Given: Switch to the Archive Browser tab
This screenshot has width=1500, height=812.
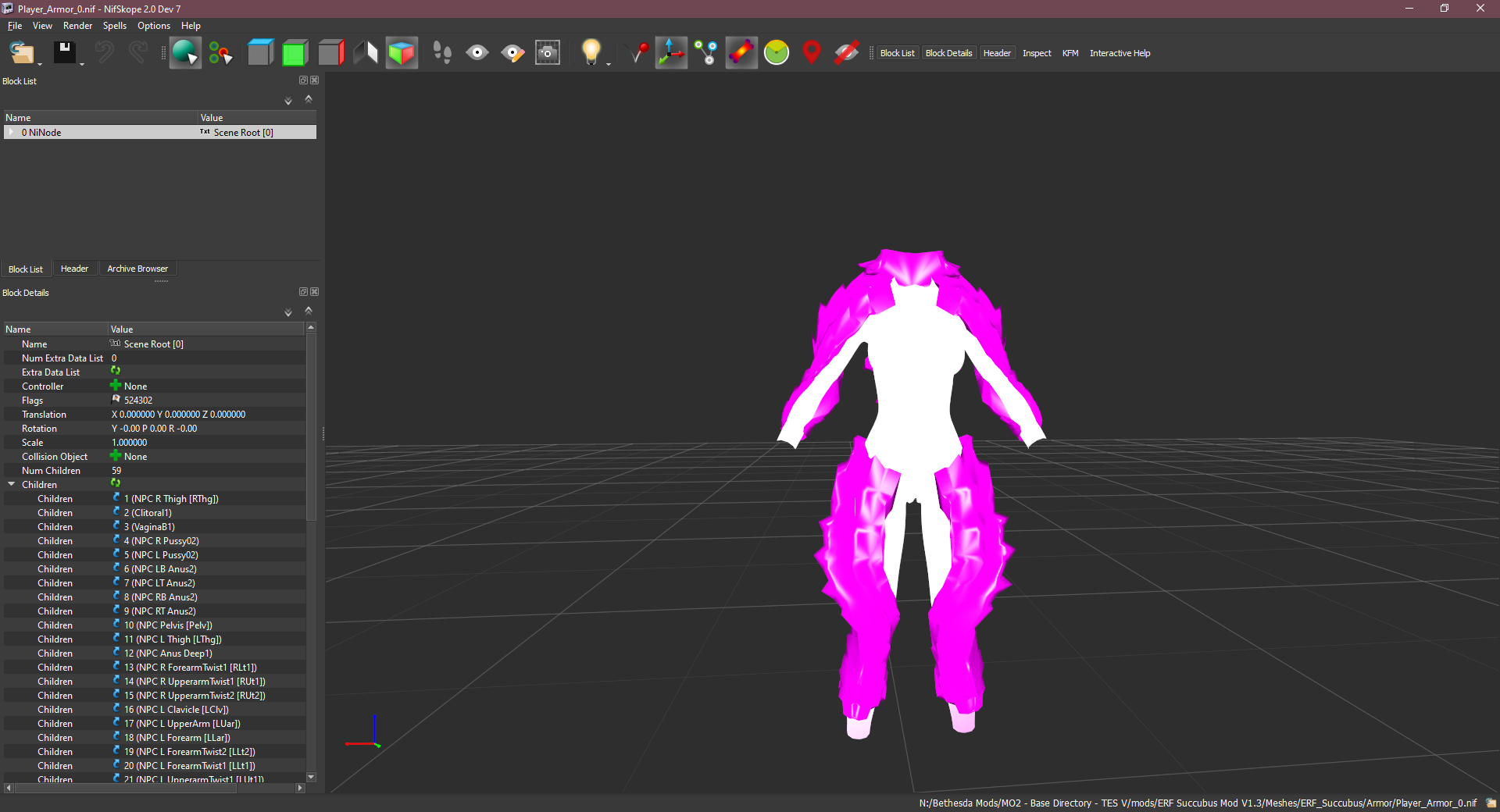Looking at the screenshot, I should (x=137, y=269).
